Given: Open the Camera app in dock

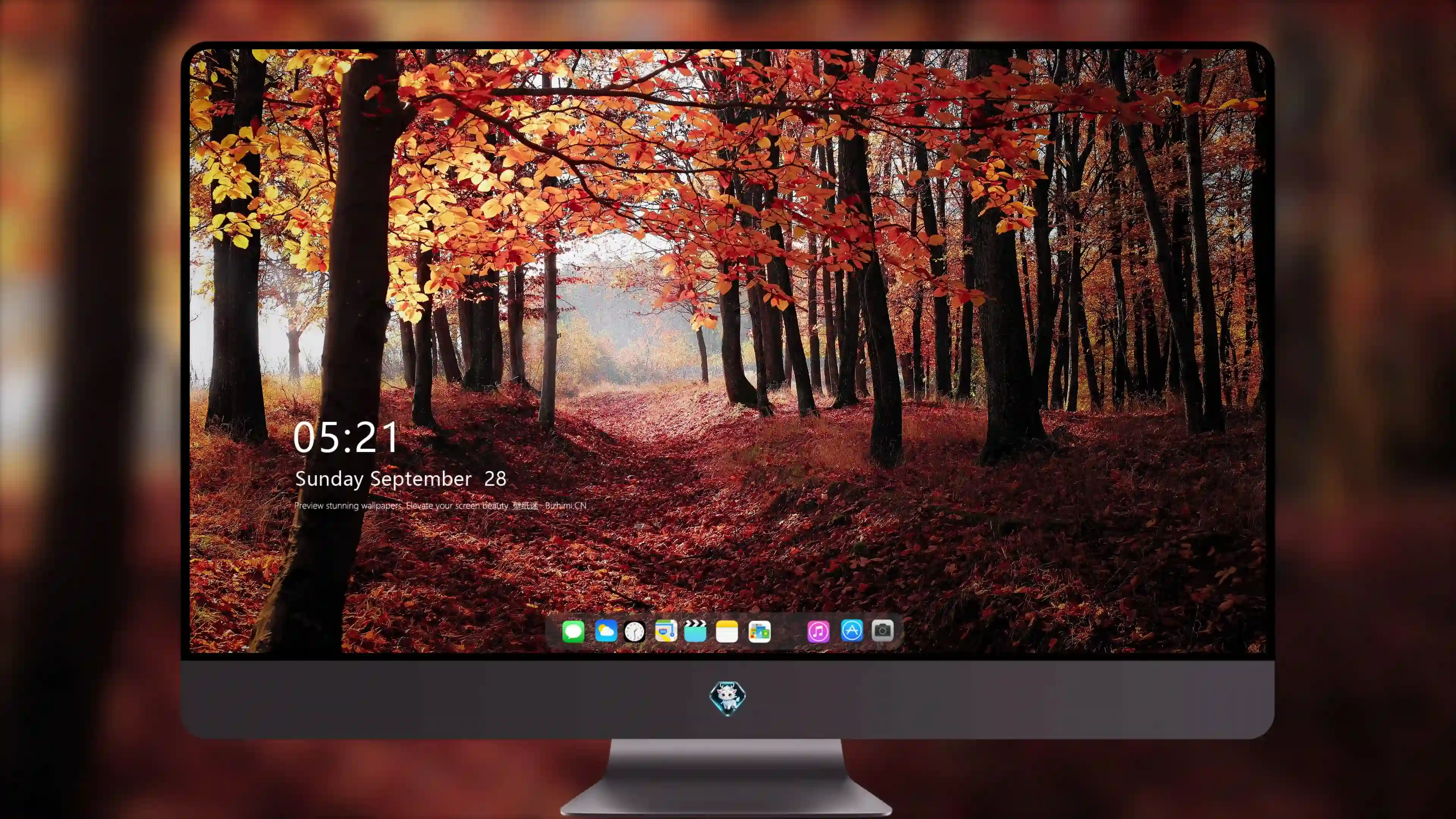Looking at the screenshot, I should (x=882, y=630).
